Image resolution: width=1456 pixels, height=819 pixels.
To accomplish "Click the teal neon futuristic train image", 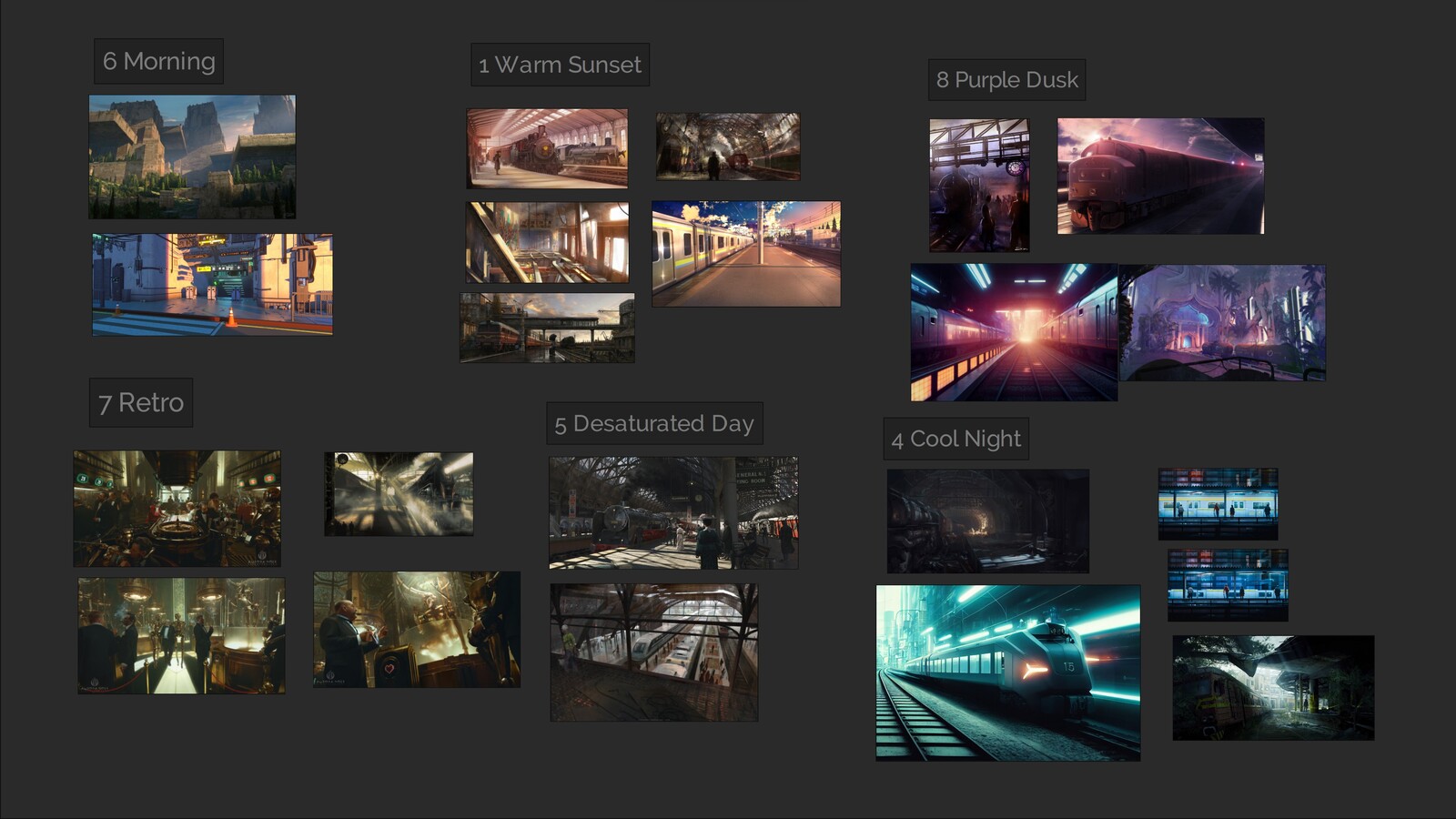I will (x=1007, y=672).
